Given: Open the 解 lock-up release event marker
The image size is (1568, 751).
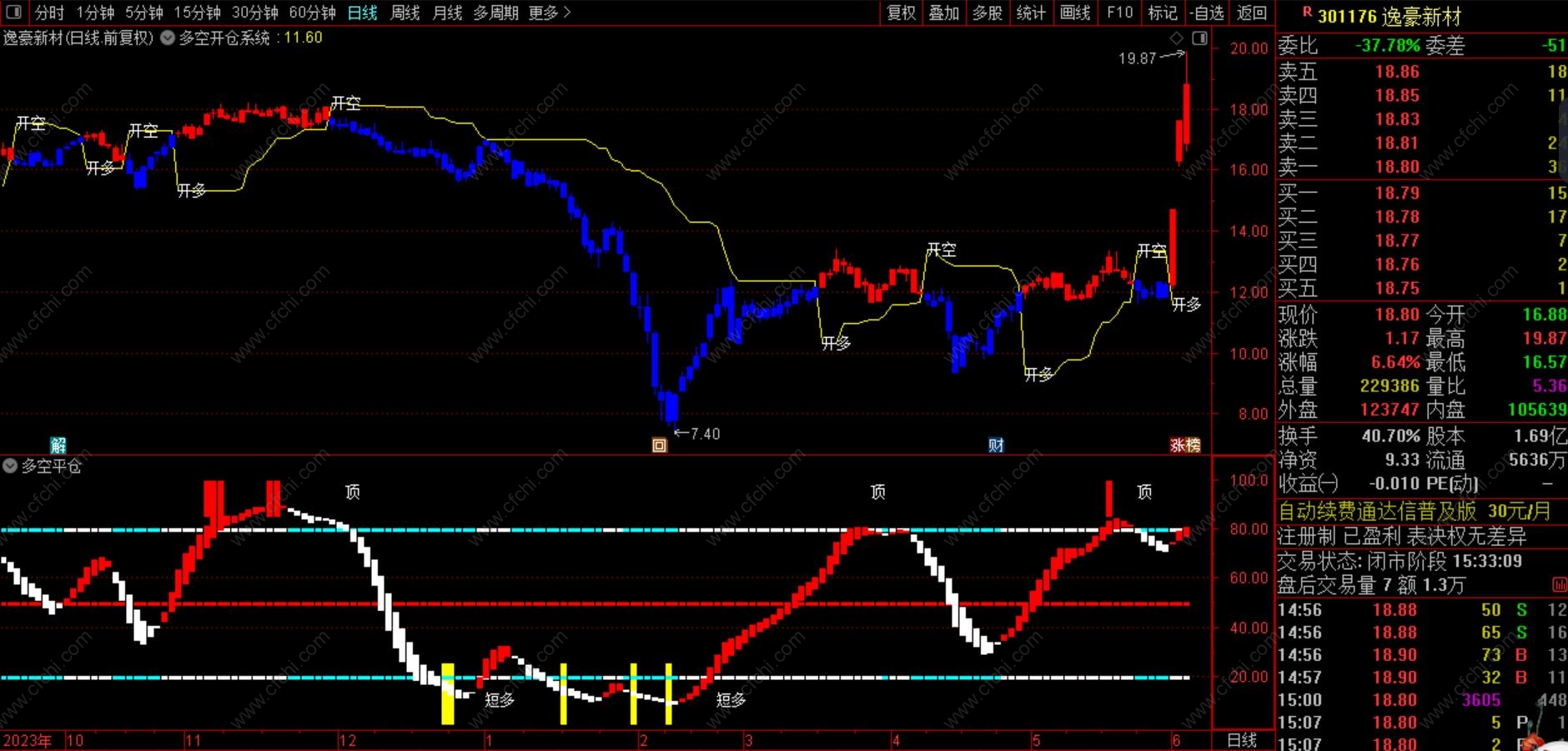Looking at the screenshot, I should pyautogui.click(x=58, y=445).
